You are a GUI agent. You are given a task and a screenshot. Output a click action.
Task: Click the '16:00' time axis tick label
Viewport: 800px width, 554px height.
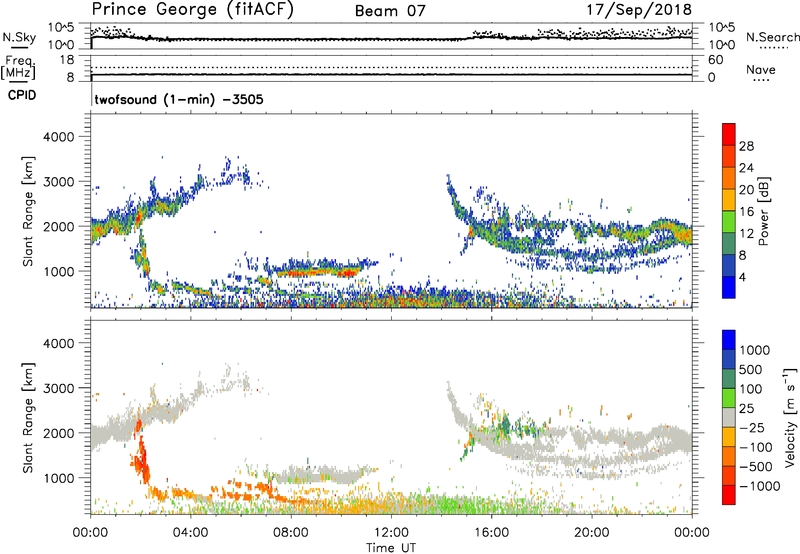point(491,533)
